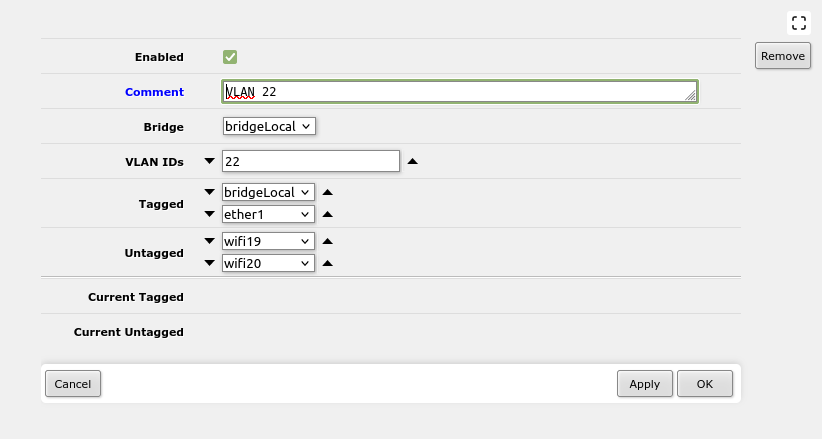Click down arrow left of untagged wifi19

tap(210, 241)
